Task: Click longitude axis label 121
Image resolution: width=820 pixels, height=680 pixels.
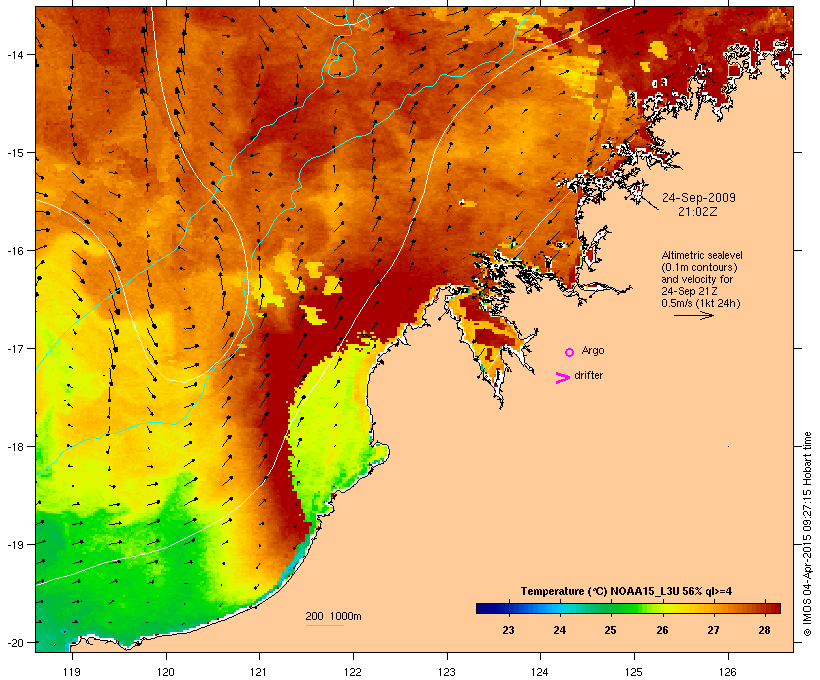Action: coord(259,672)
